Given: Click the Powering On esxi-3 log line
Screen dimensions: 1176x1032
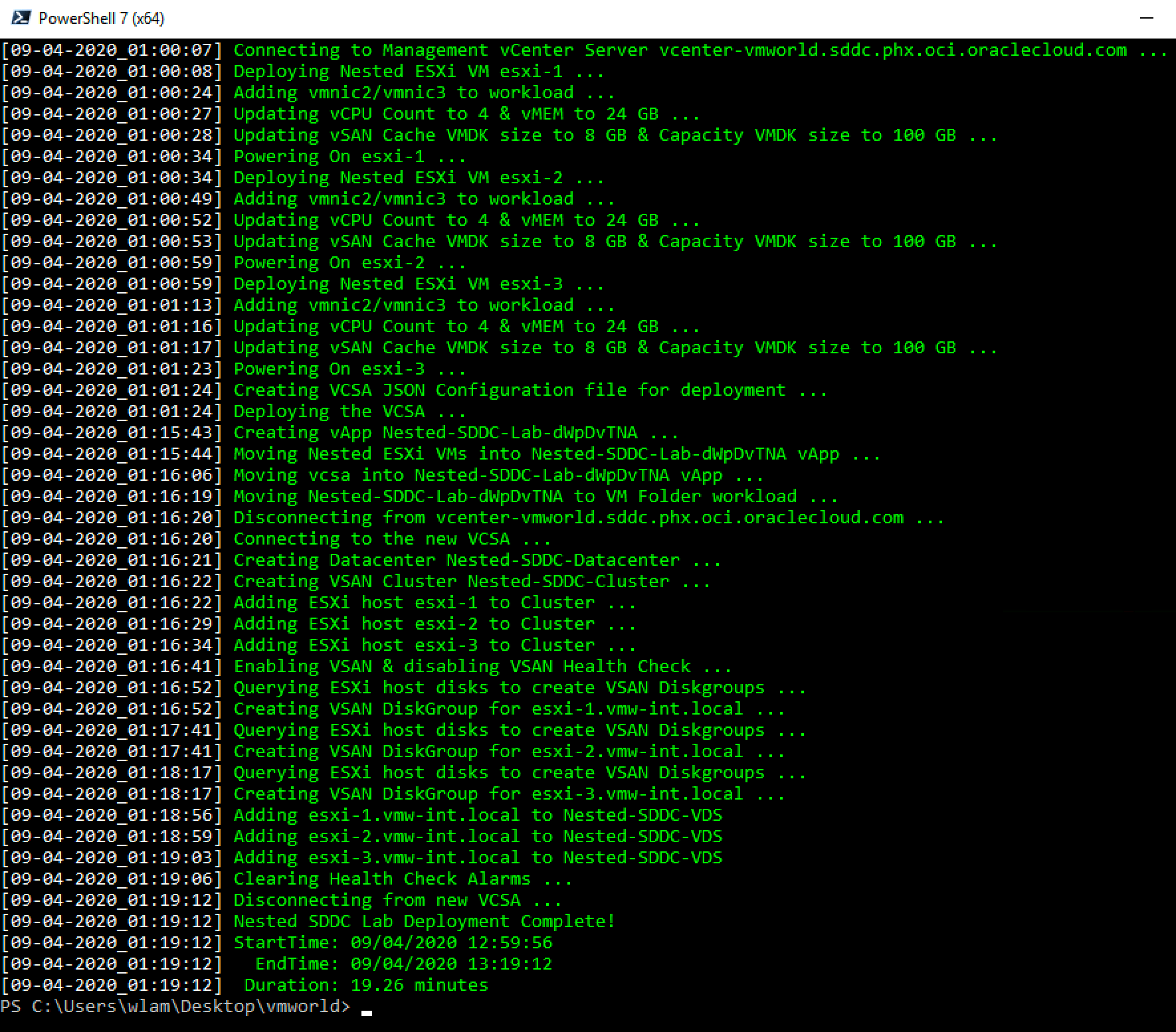Looking at the screenshot, I should pyautogui.click(x=349, y=369).
